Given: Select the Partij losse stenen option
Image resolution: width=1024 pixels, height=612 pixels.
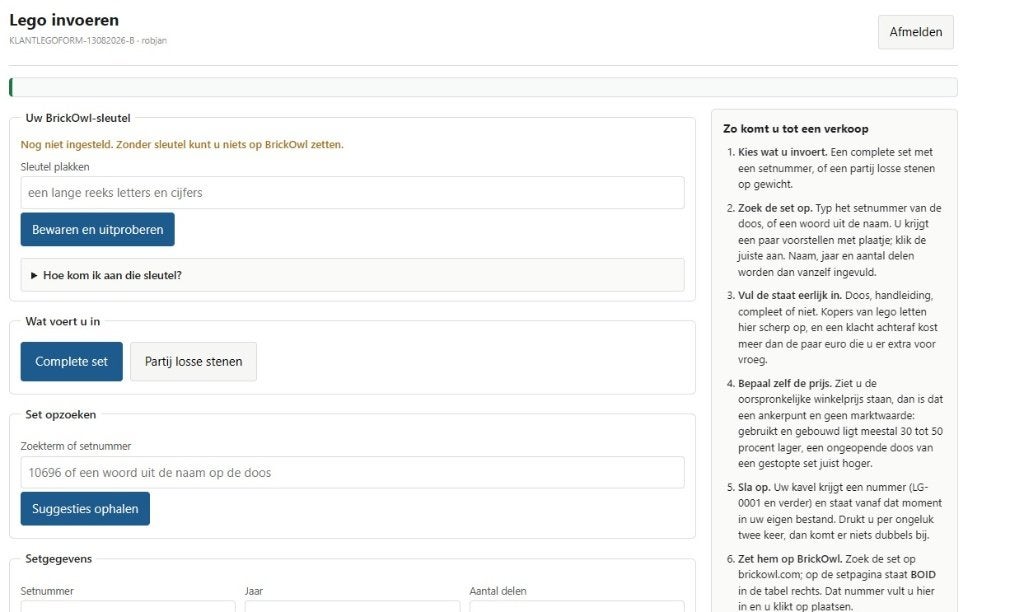Looking at the screenshot, I should (x=193, y=361).
